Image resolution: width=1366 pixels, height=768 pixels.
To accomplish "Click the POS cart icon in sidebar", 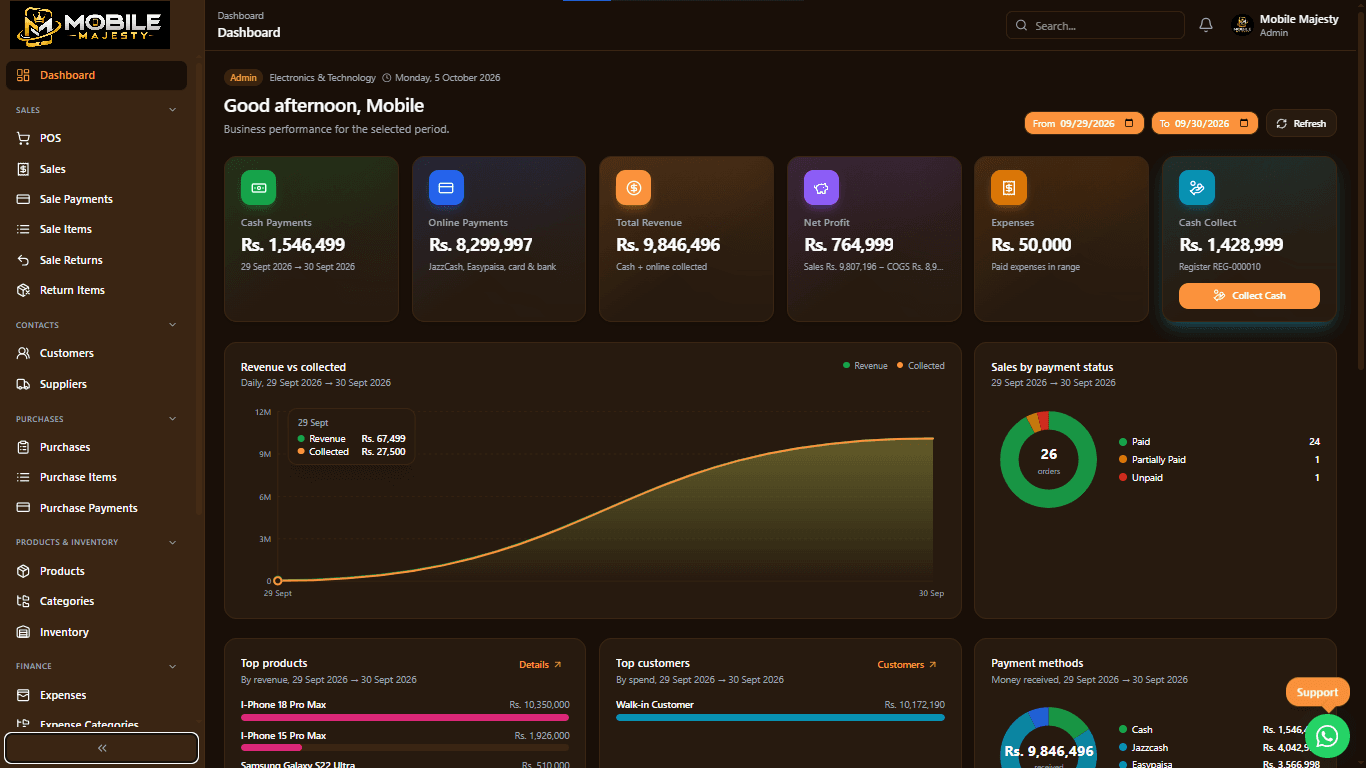I will point(23,138).
